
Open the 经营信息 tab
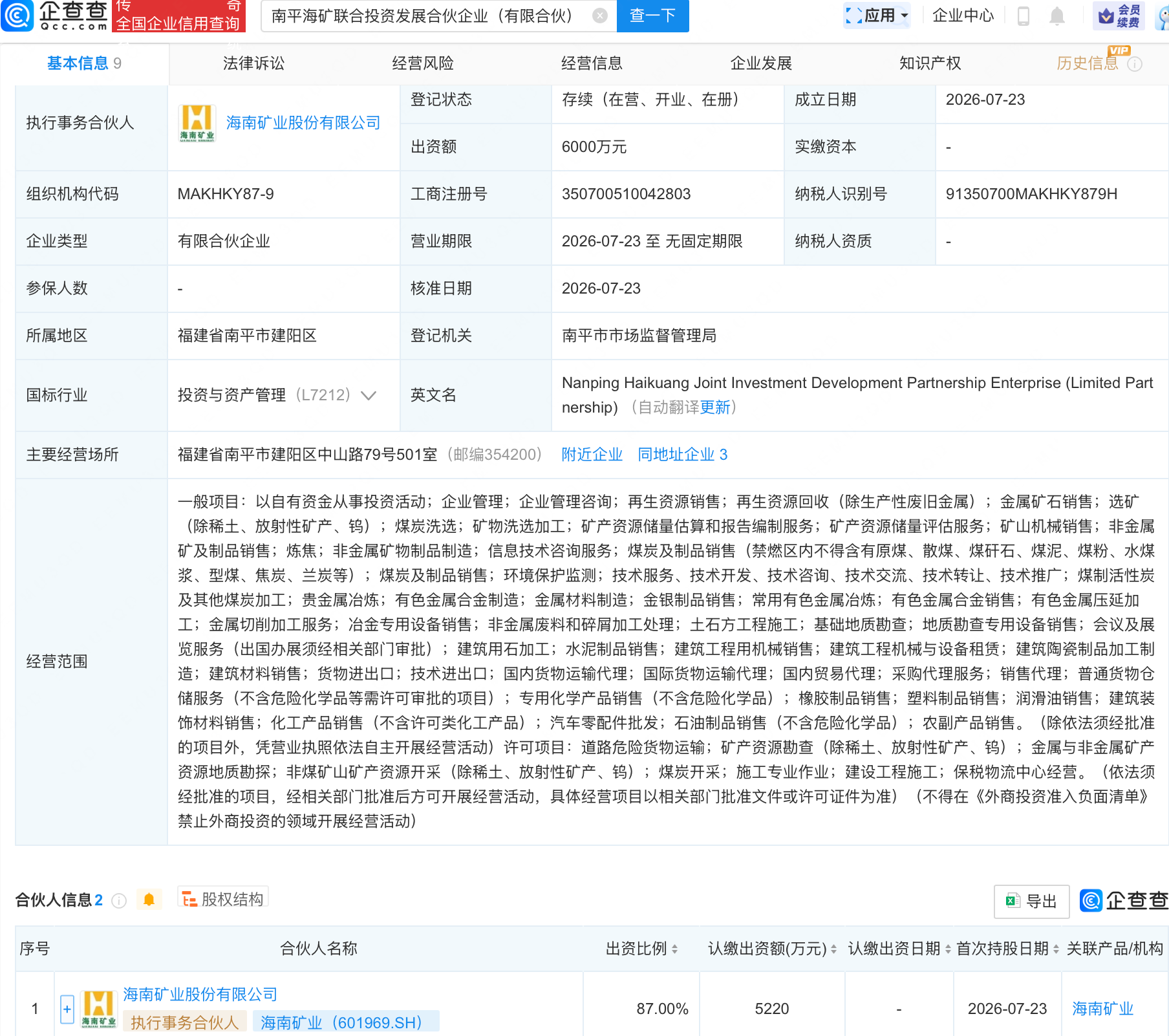[x=592, y=63]
